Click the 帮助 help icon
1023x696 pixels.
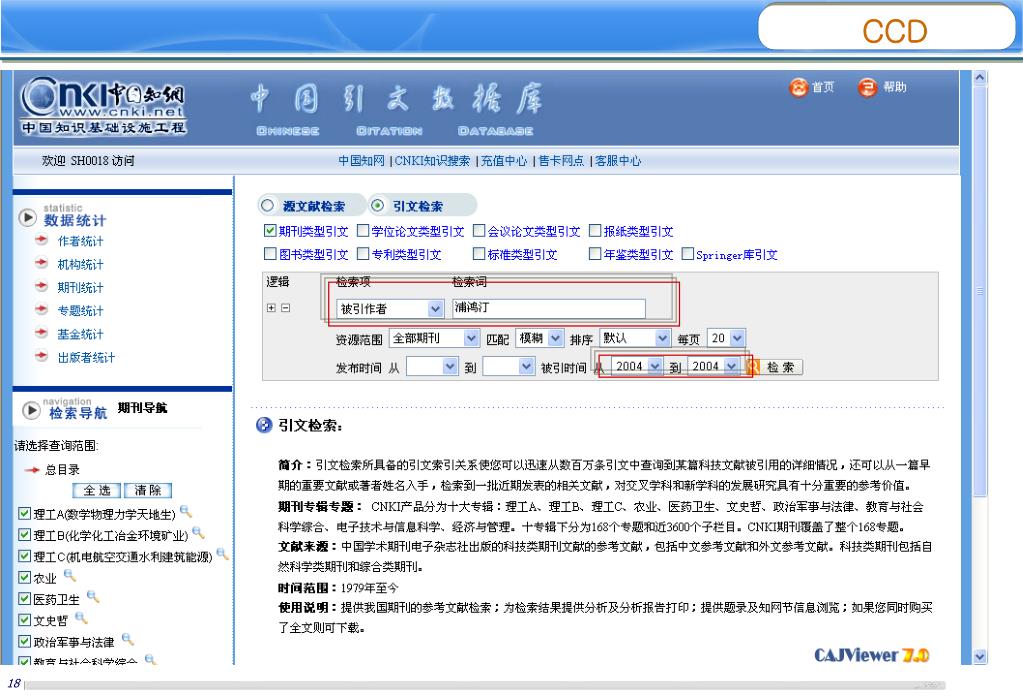pos(867,87)
